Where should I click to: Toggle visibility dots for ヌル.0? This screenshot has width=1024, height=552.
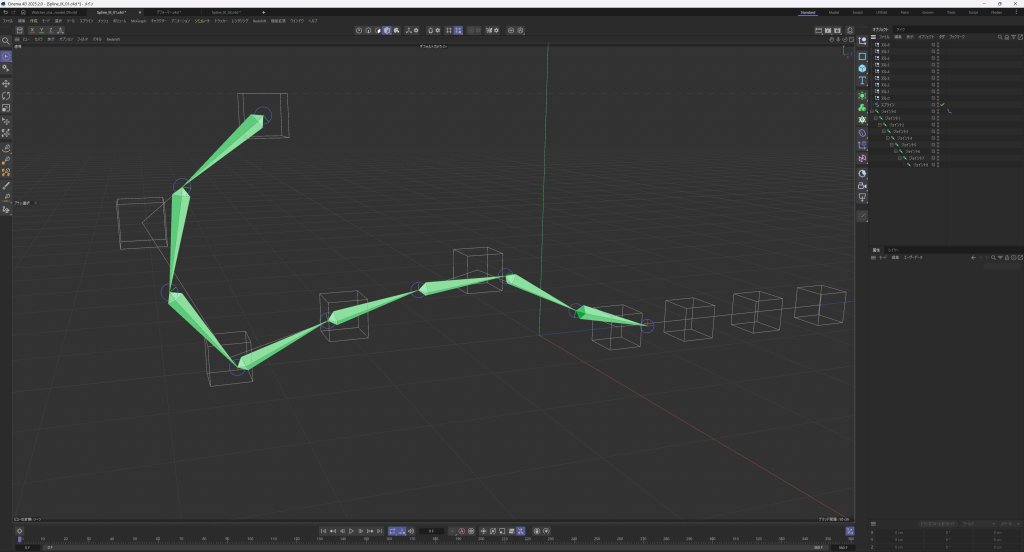(x=938, y=98)
